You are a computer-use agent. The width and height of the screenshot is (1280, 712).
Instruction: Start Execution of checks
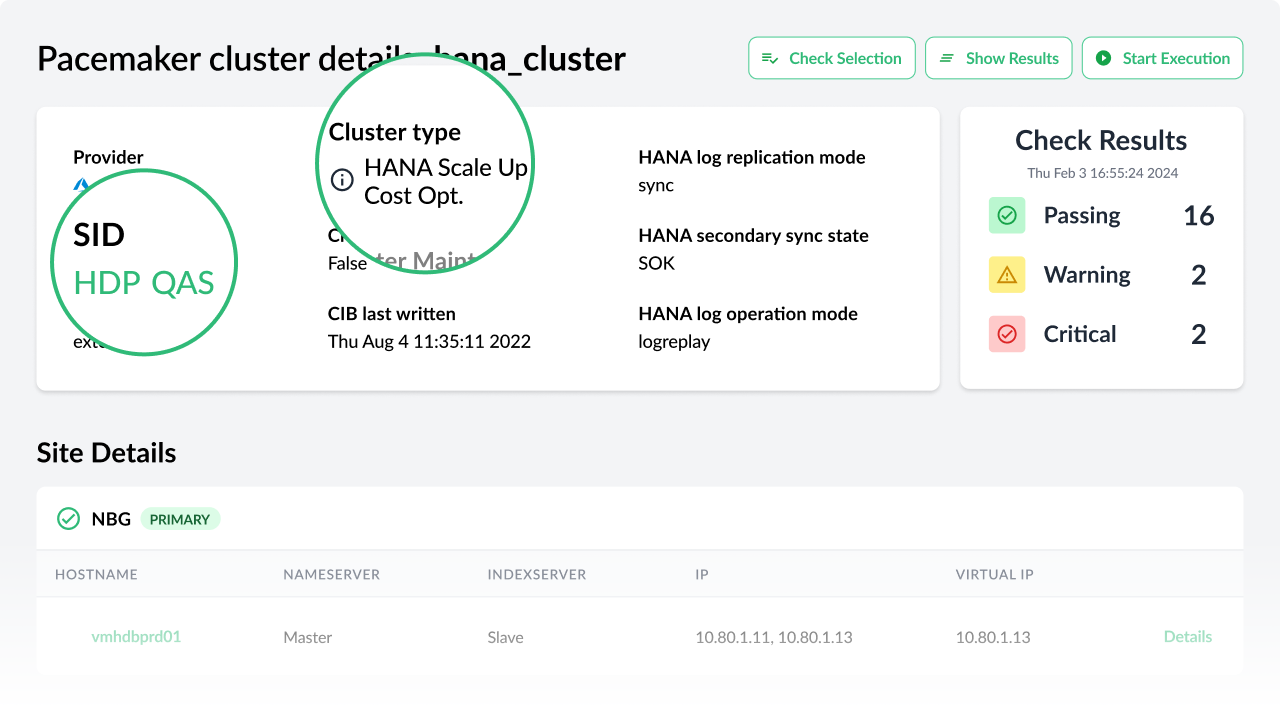point(1163,58)
